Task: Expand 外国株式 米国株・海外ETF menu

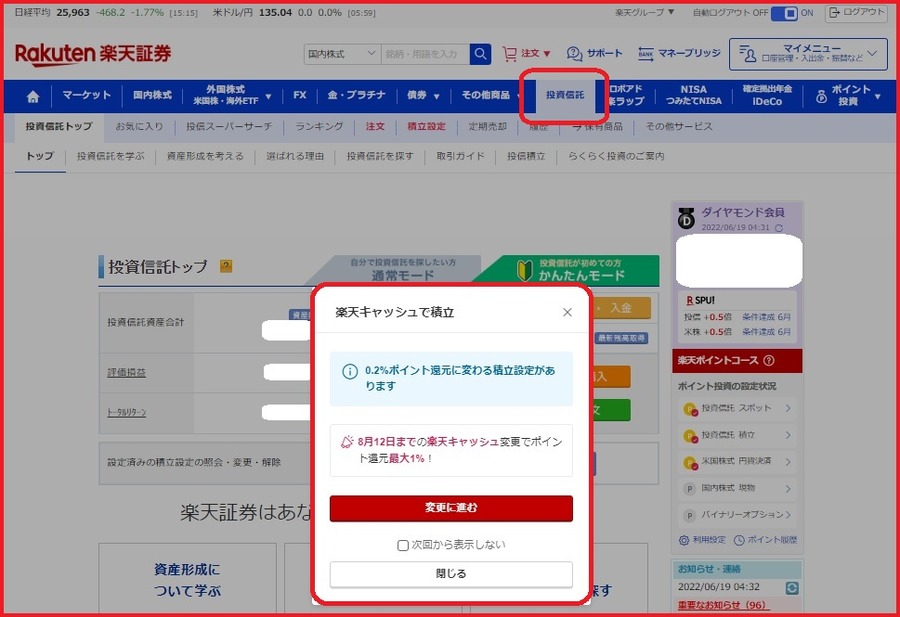Action: coord(232,95)
